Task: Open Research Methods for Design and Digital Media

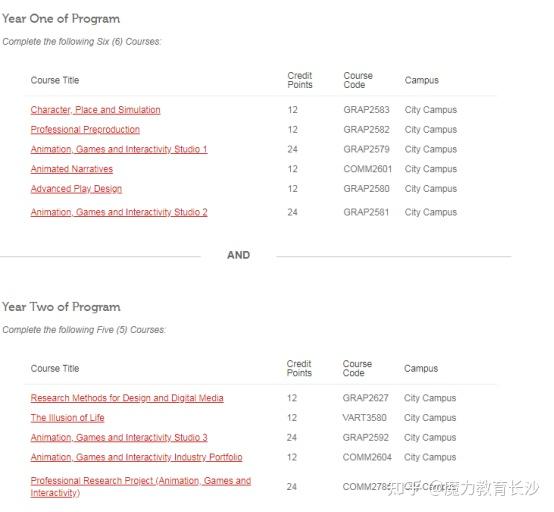Action: pos(127,398)
